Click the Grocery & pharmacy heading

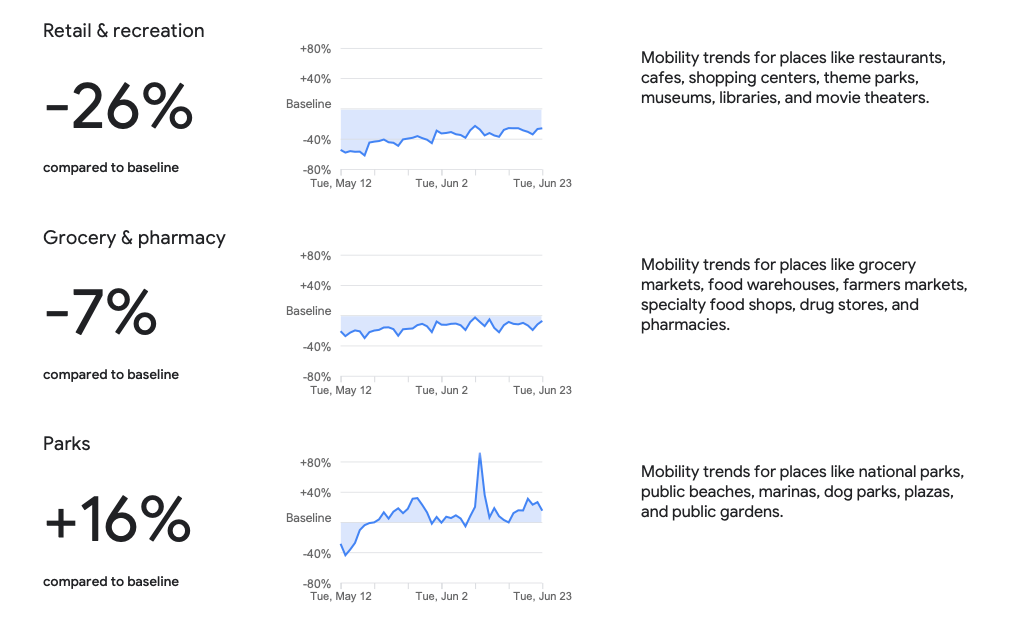tap(134, 238)
